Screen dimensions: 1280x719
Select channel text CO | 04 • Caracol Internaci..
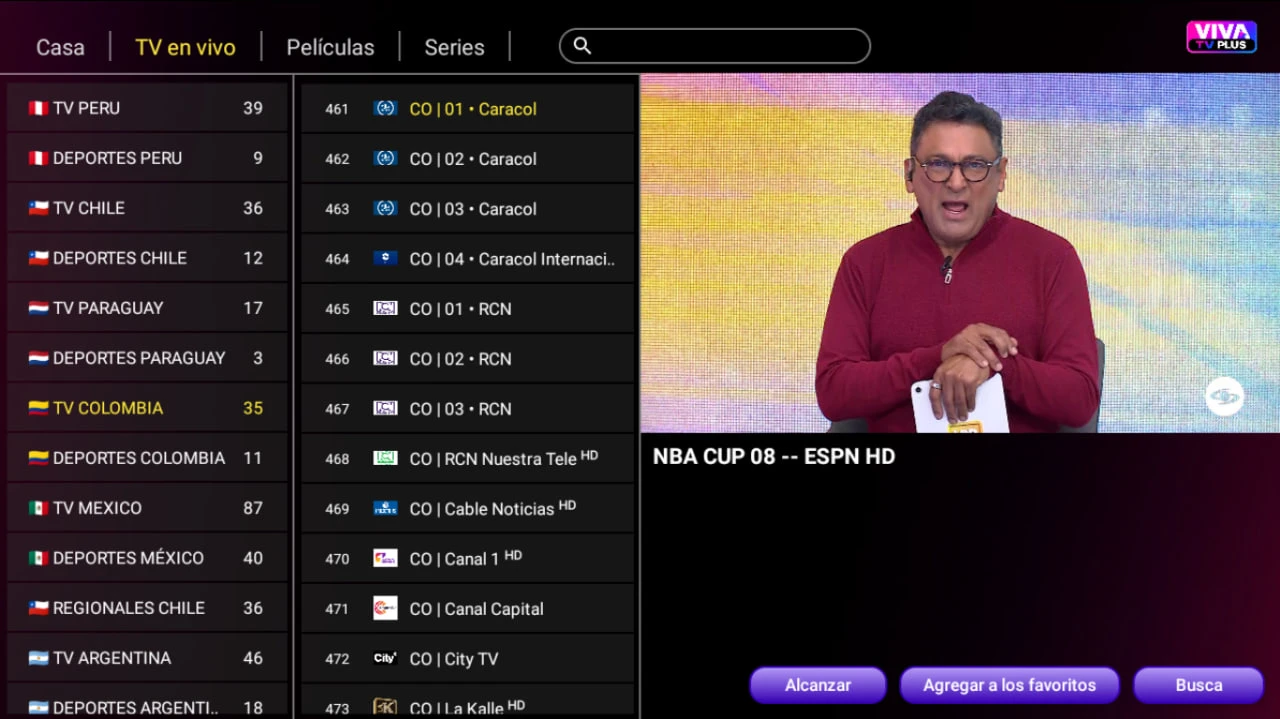512,259
